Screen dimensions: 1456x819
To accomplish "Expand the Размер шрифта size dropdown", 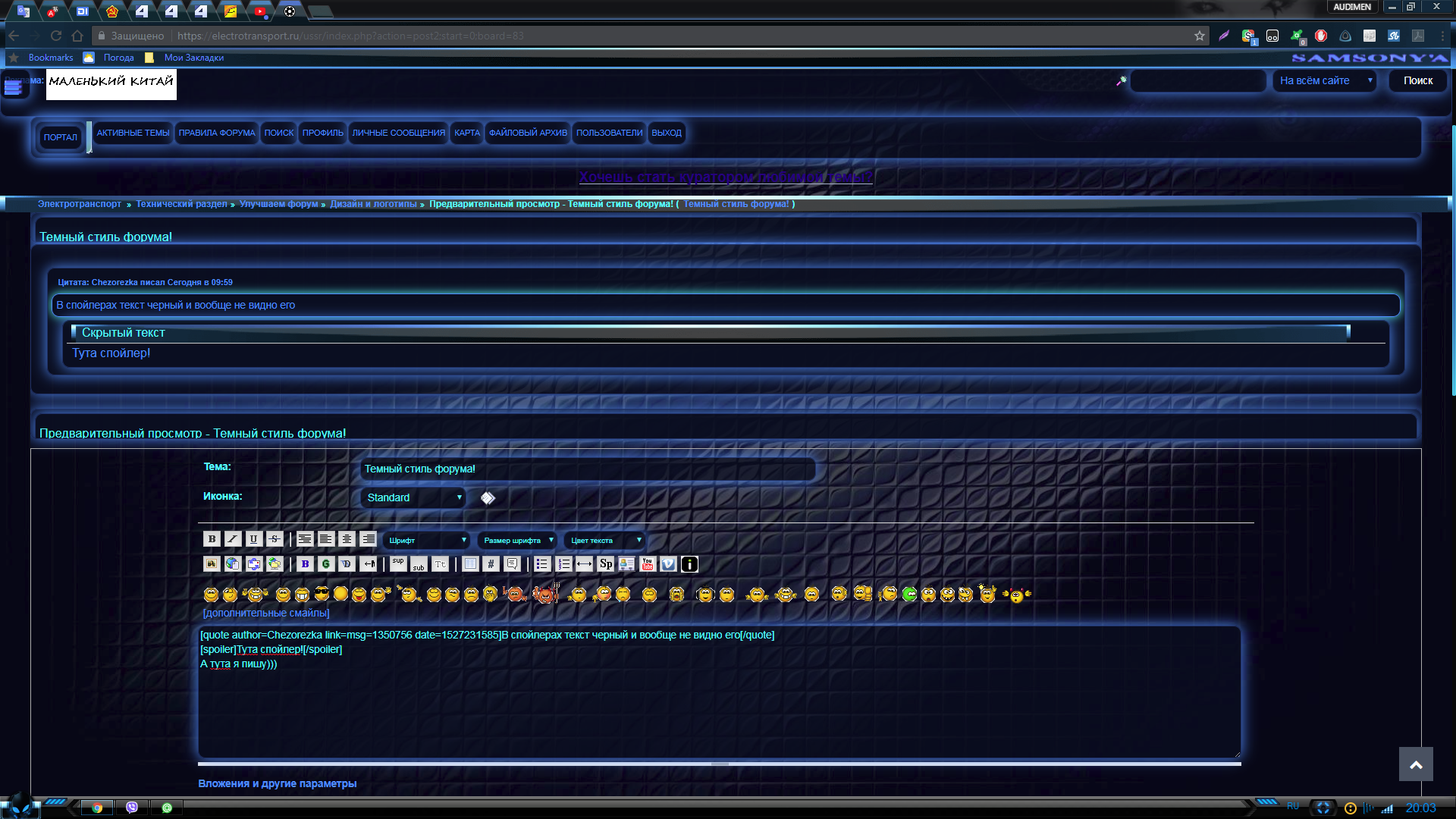I will pyautogui.click(x=518, y=540).
